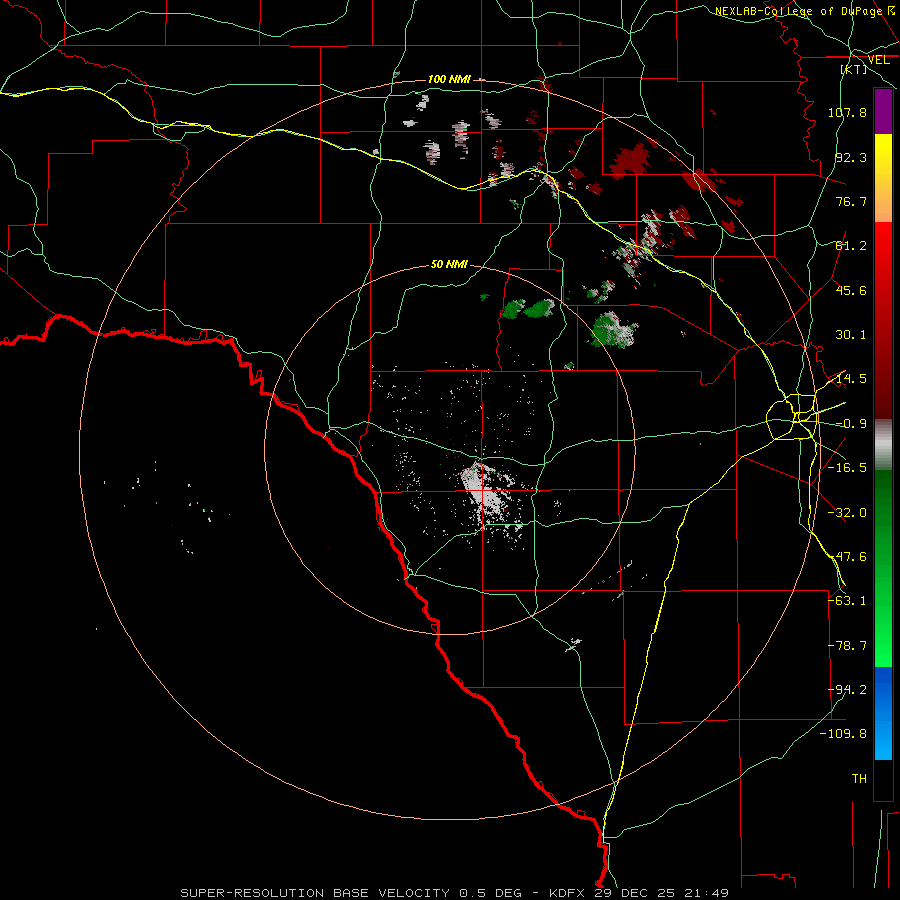Click the -109.8 velocity scale value
Viewport: 900px width, 900px height.
click(843, 734)
